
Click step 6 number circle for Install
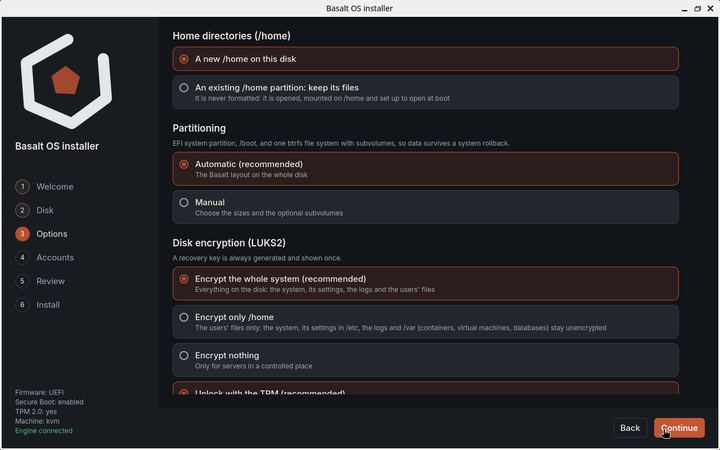[x=22, y=305]
